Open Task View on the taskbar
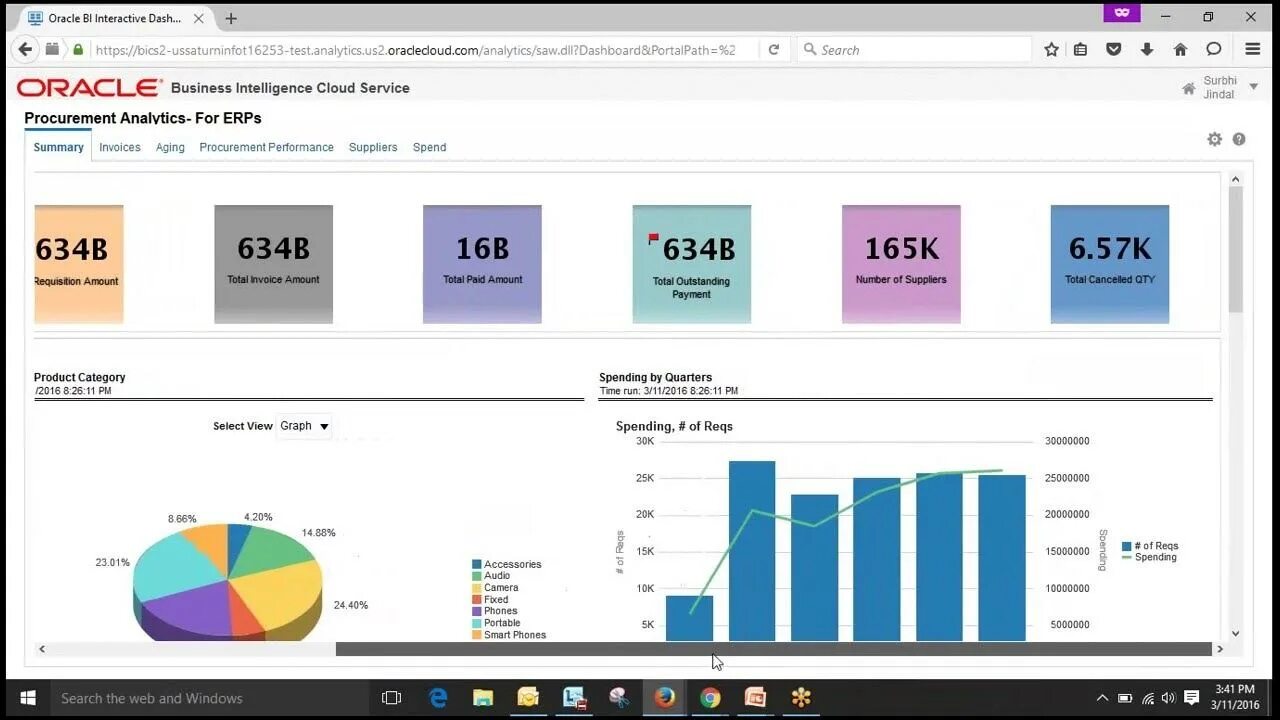This screenshot has width=1280, height=720. (x=391, y=698)
